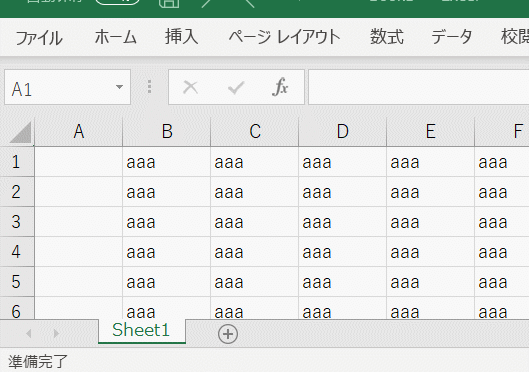Viewport: 529px width, 372px height.
Task: Switch to the ホーム ribbon tab
Action: 115,37
